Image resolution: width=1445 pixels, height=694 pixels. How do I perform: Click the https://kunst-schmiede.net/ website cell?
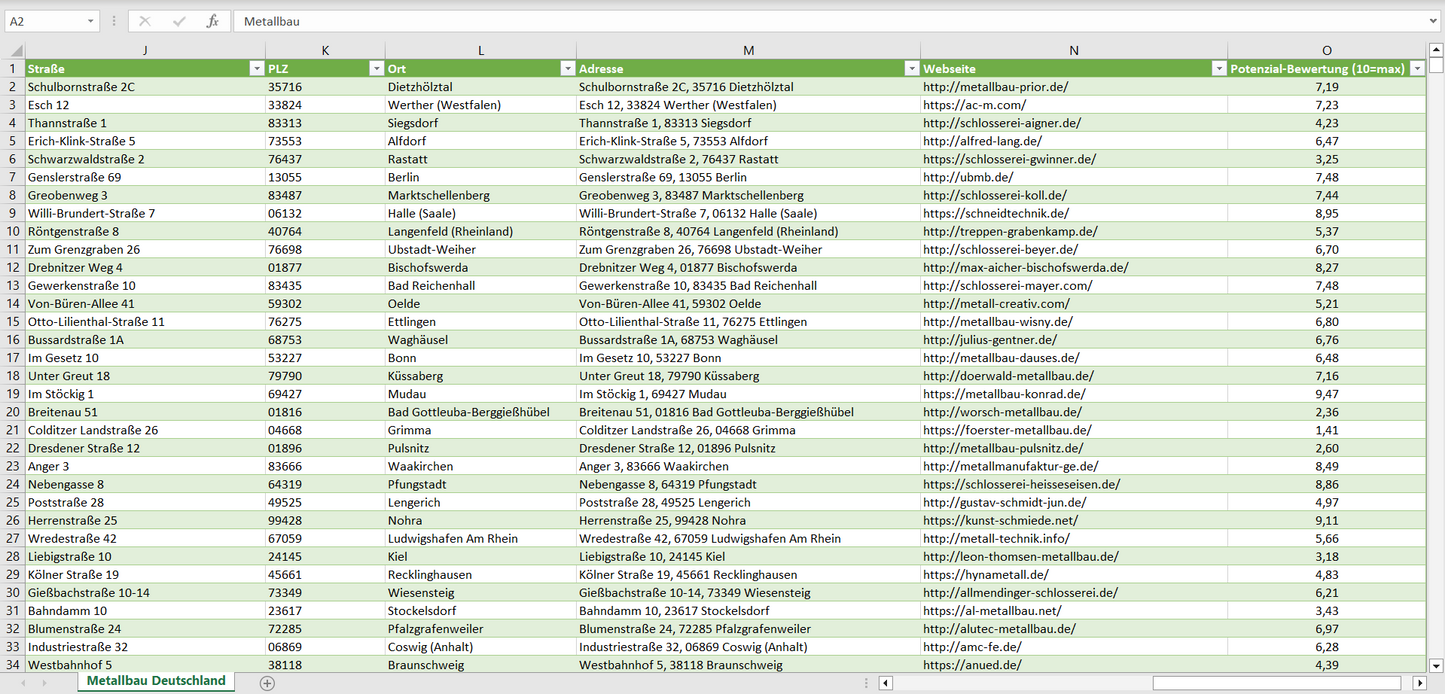point(1000,521)
